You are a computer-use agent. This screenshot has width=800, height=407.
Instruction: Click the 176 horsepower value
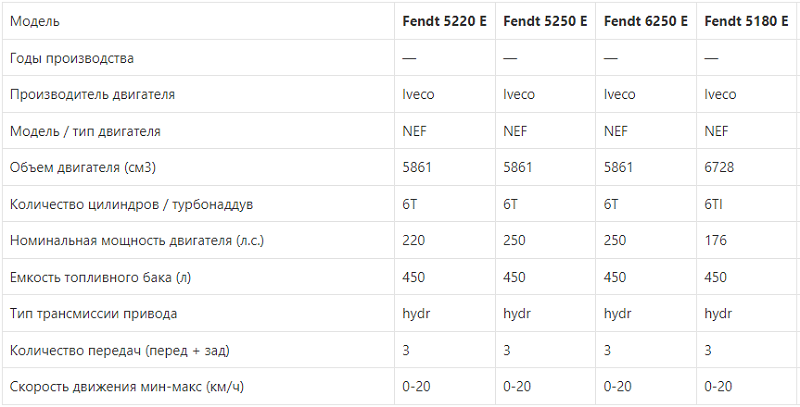tap(715, 240)
